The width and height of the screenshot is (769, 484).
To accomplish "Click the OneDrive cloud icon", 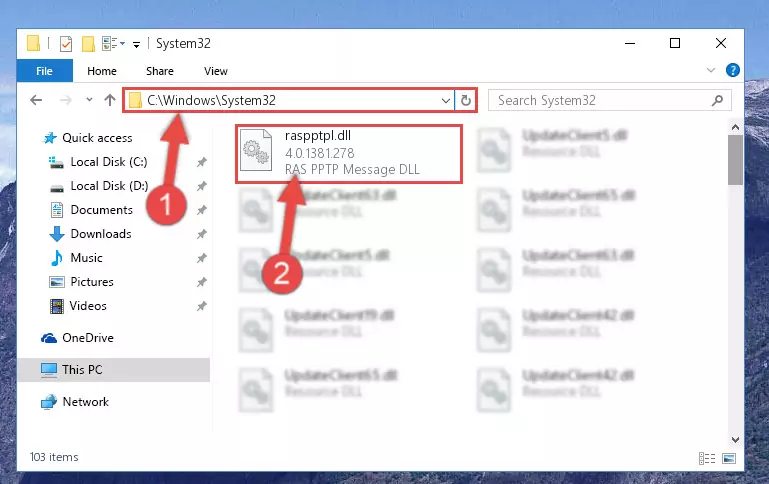I will pyautogui.click(x=49, y=338).
